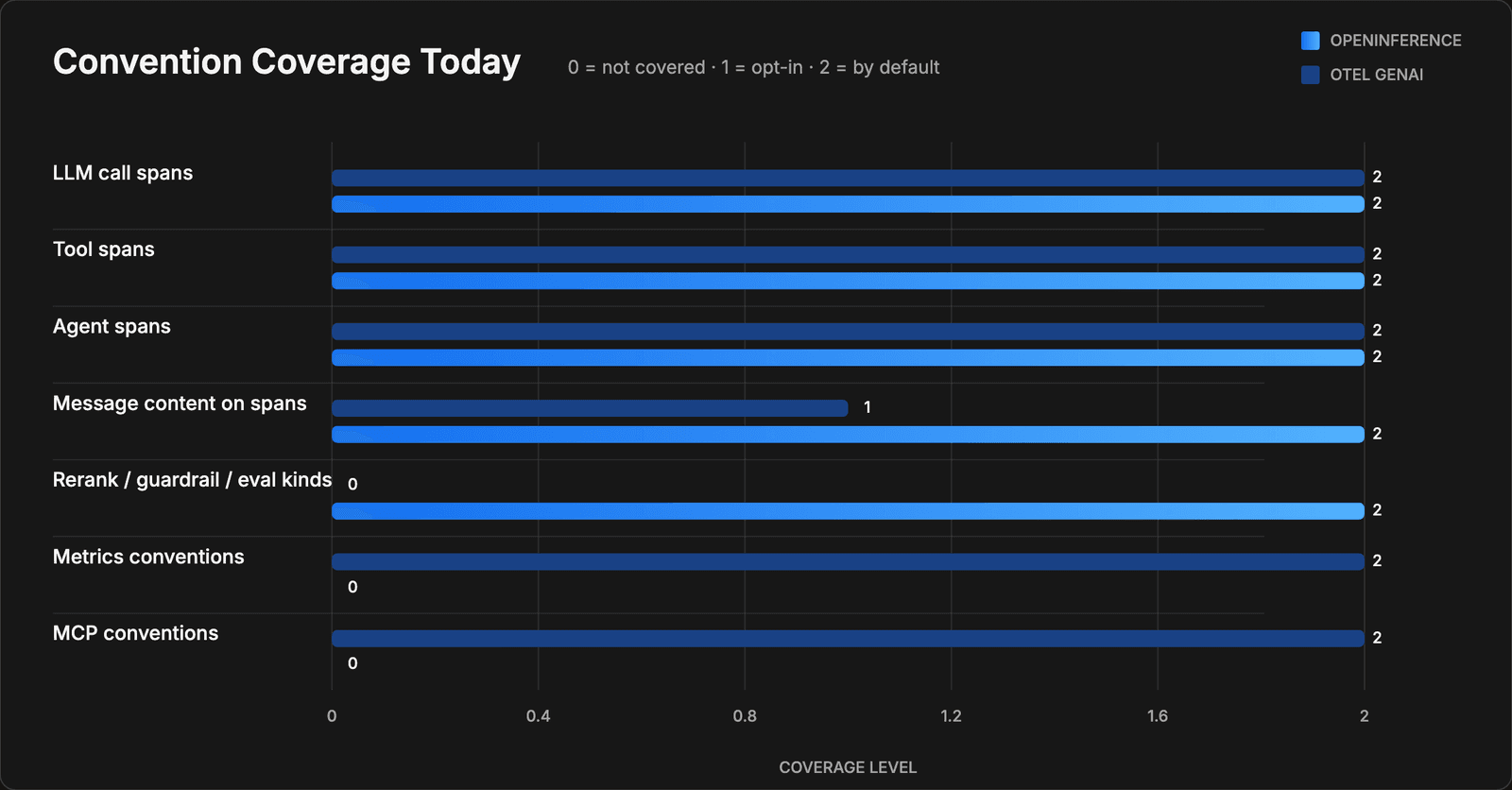Image resolution: width=1512 pixels, height=790 pixels.
Task: Select the Tool spans OpenInference bar
Action: (x=848, y=281)
